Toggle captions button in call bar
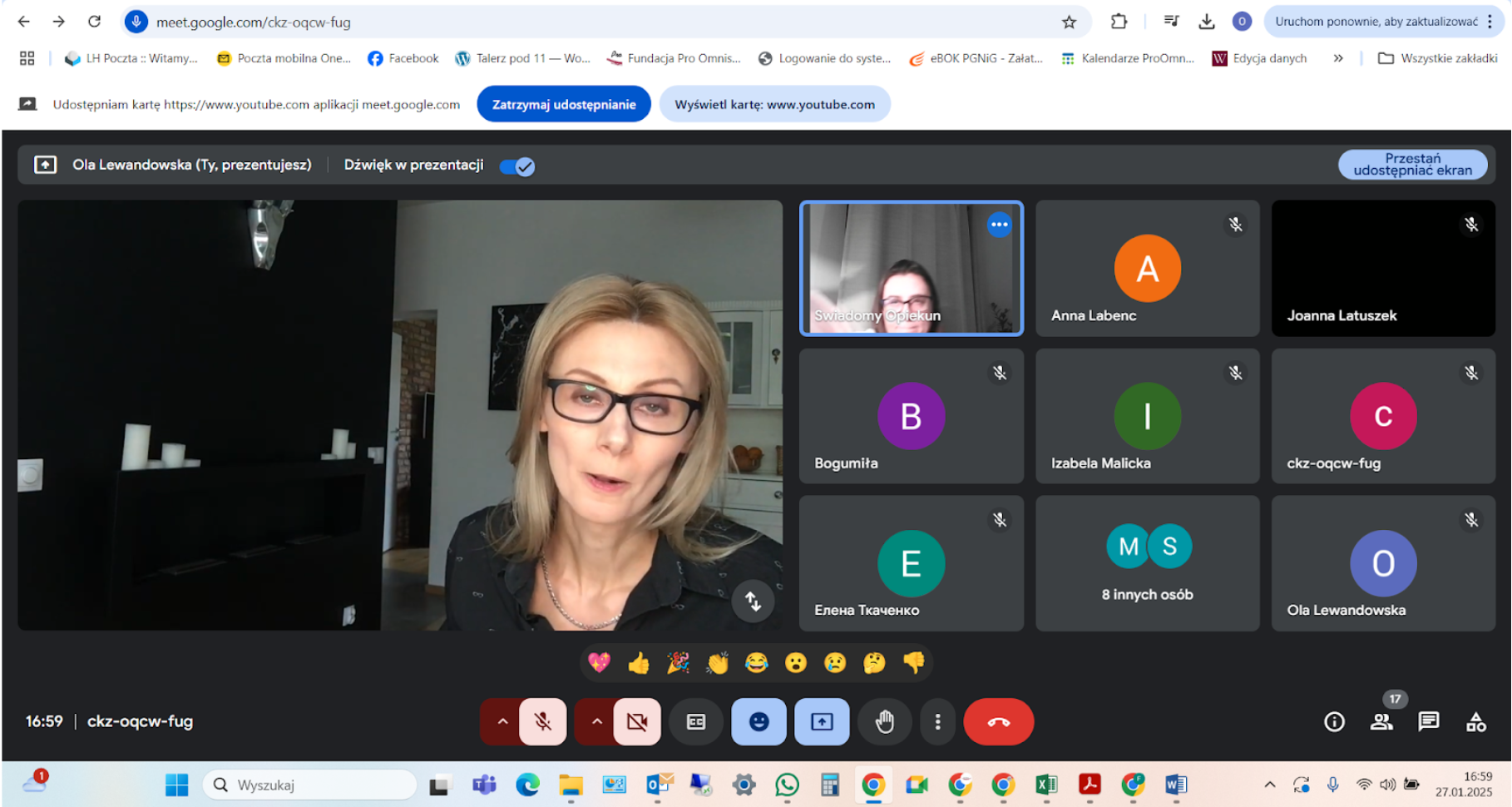Image resolution: width=1512 pixels, height=807 pixels. coord(696,721)
